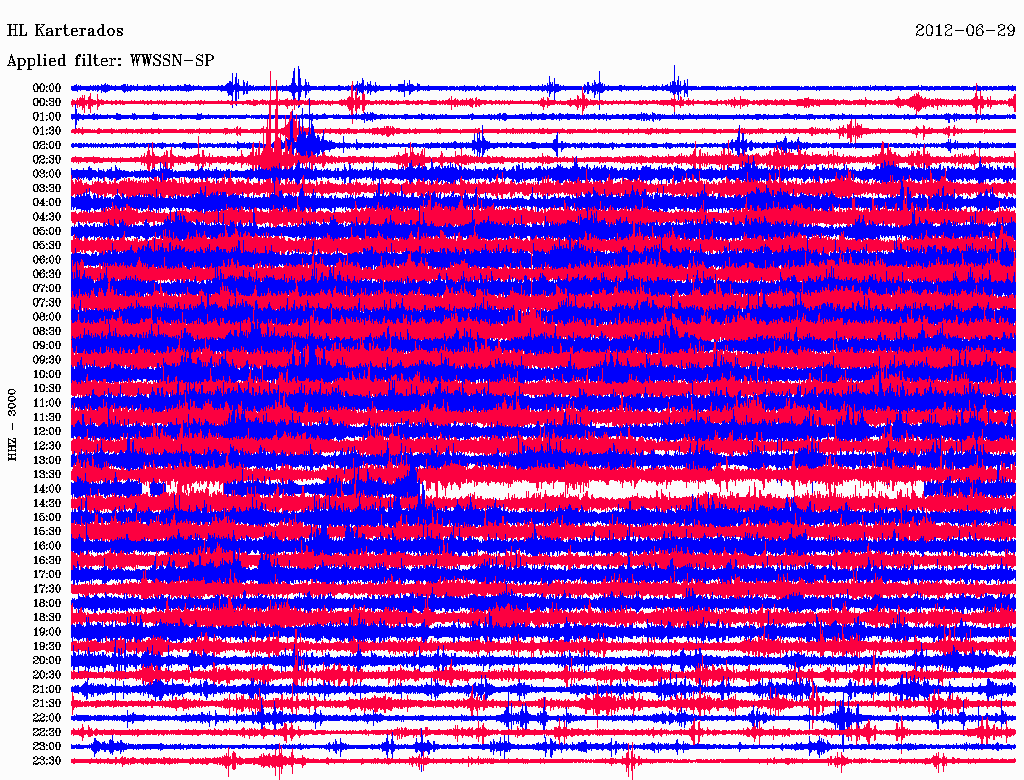Viewport: 1024px width, 780px height.
Task: Click the 05:00 time label
Action: pos(47,231)
